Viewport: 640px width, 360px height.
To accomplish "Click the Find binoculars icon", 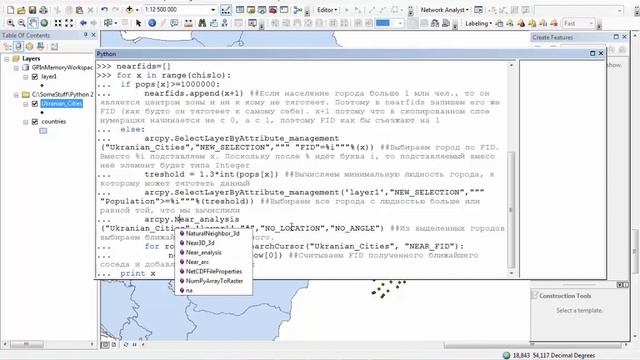I will [x=202, y=23].
